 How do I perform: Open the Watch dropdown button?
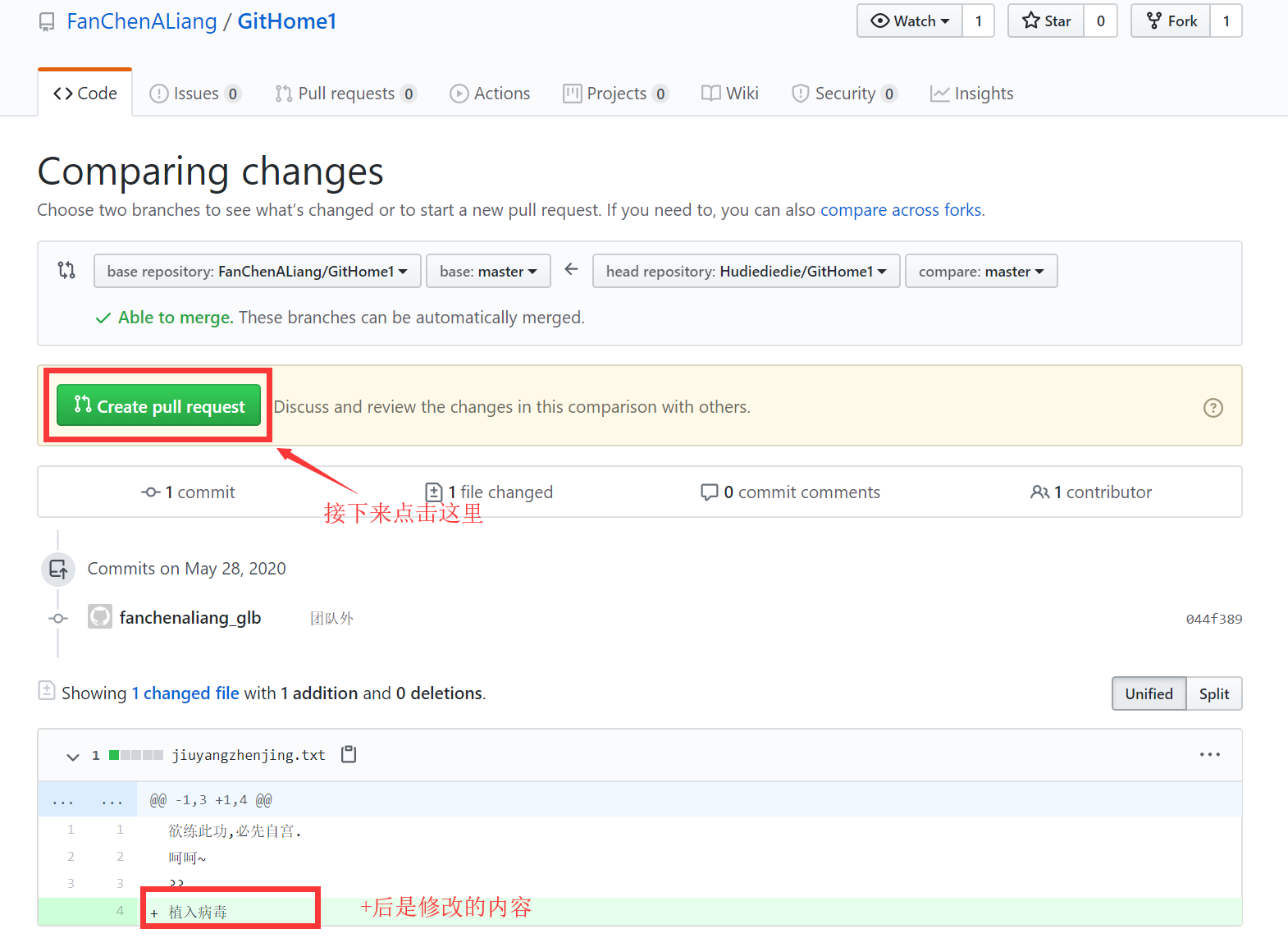click(x=910, y=21)
